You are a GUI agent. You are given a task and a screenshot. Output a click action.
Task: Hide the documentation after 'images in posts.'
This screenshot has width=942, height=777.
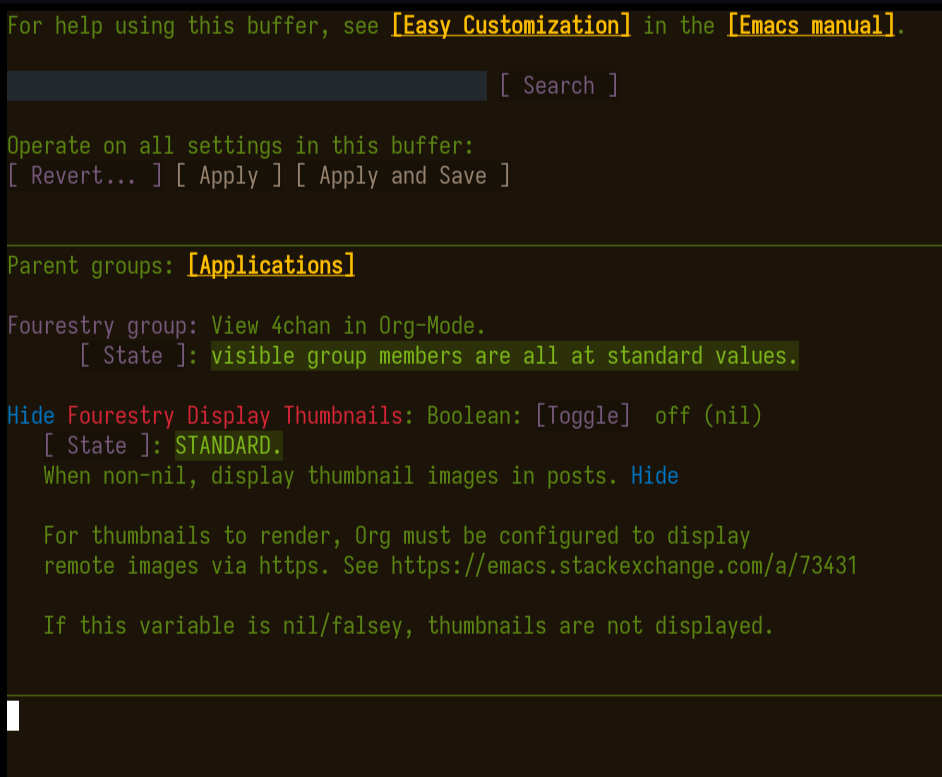655,476
